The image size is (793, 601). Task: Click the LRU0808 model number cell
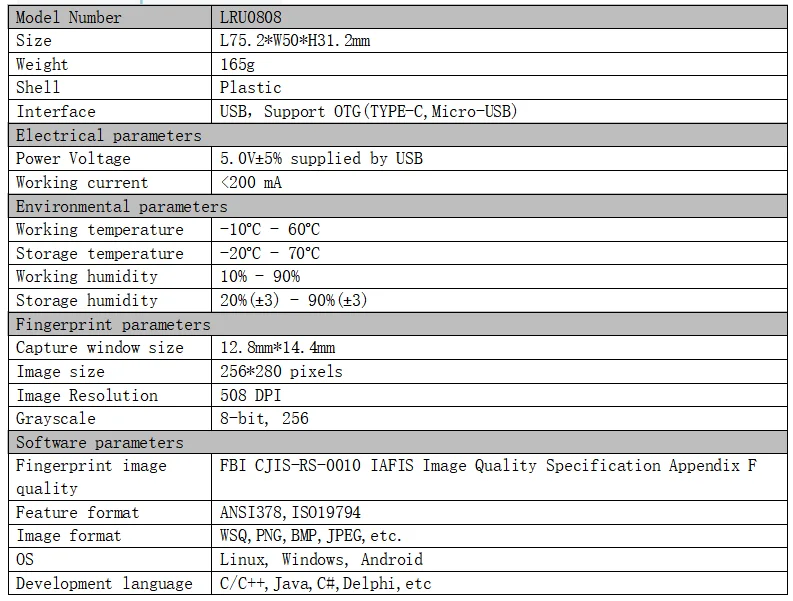pos(499,17)
